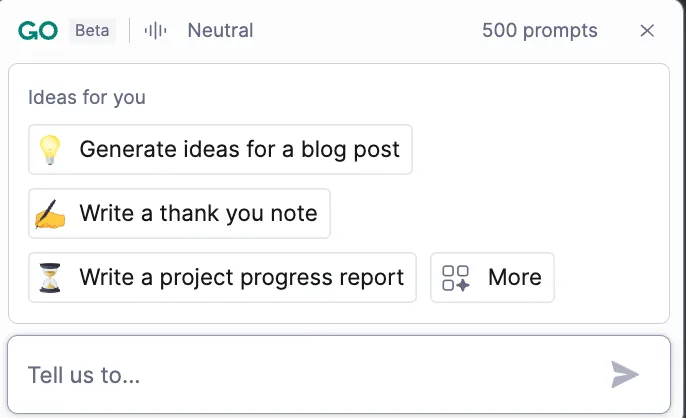Send the prompt with the arrow icon
686x418 pixels.
625,375
